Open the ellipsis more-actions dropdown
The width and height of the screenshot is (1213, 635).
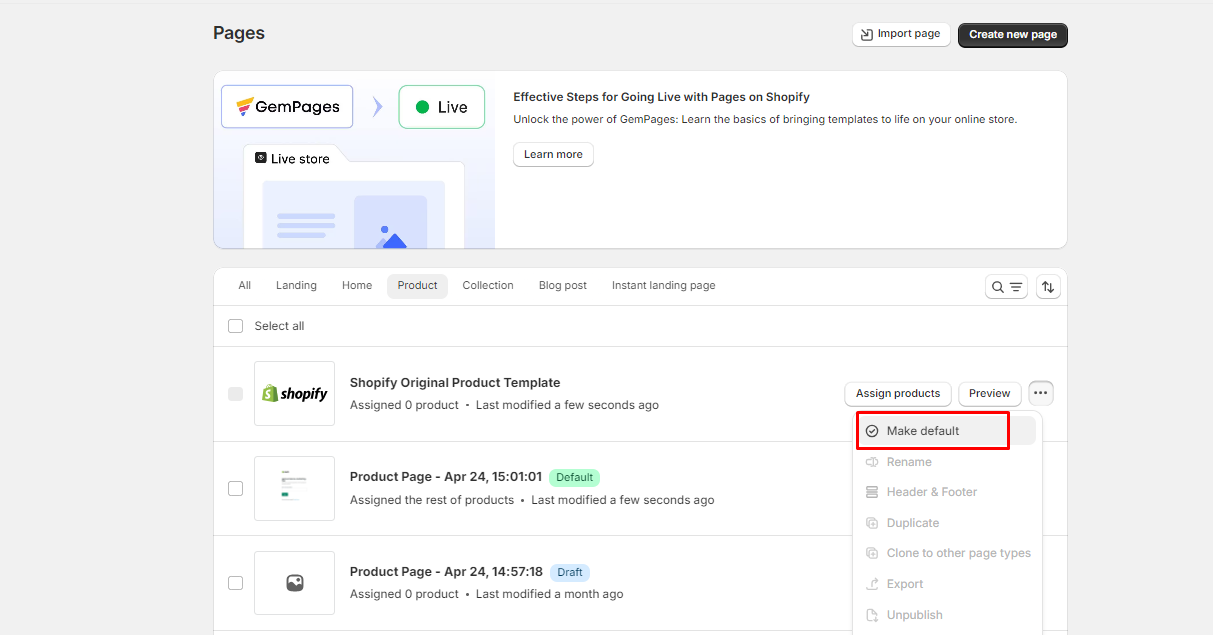(1040, 393)
